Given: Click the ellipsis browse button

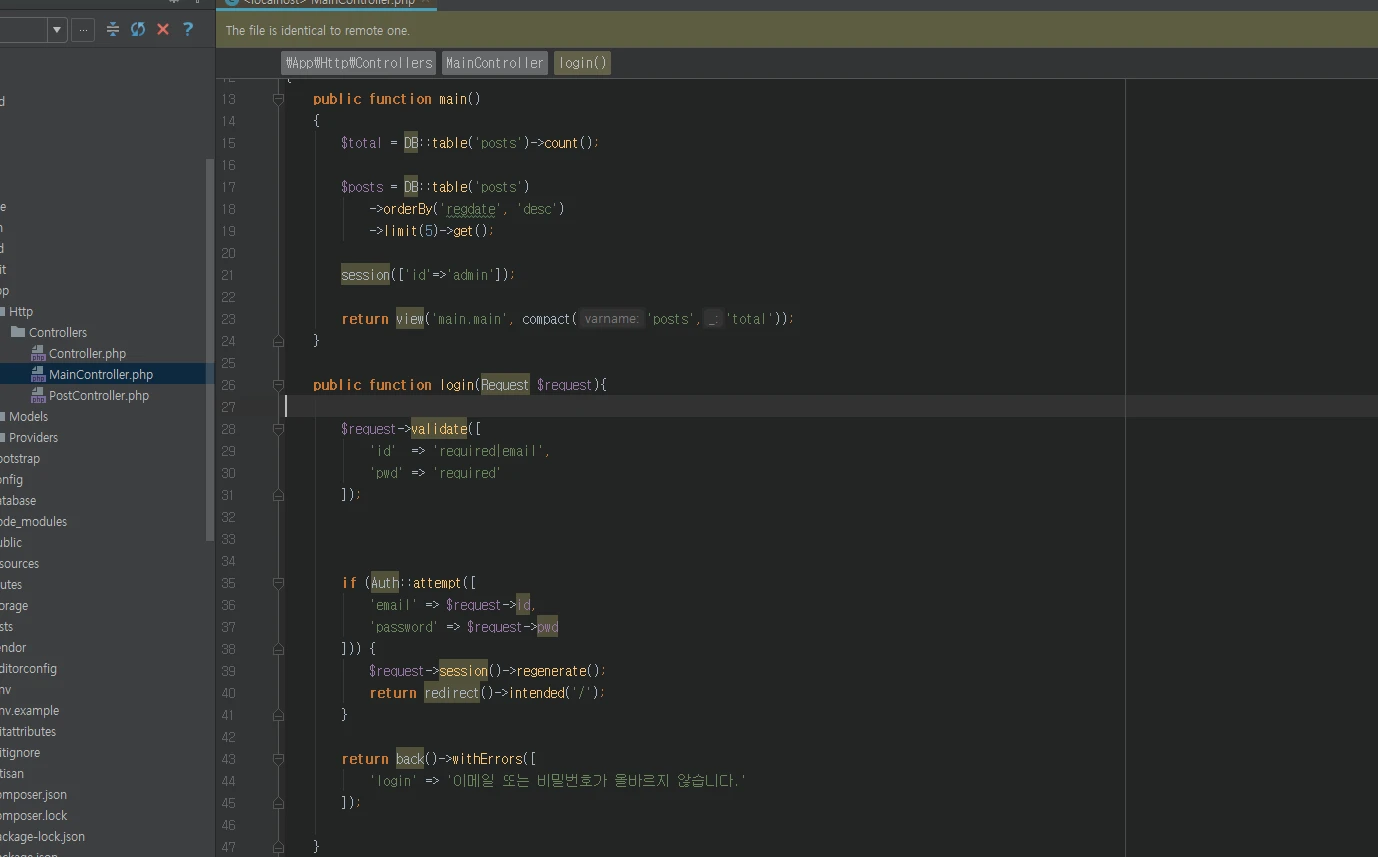Looking at the screenshot, I should click(83, 30).
